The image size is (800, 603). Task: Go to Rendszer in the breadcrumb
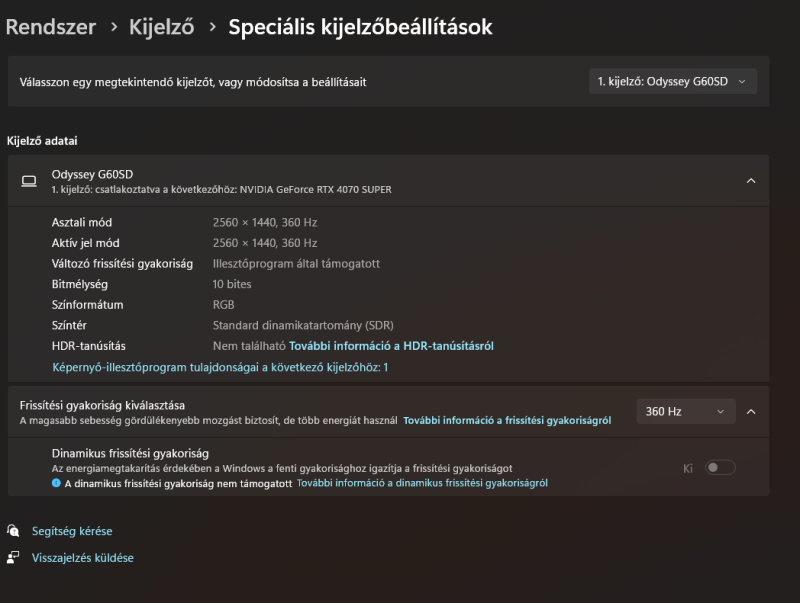[x=51, y=27]
